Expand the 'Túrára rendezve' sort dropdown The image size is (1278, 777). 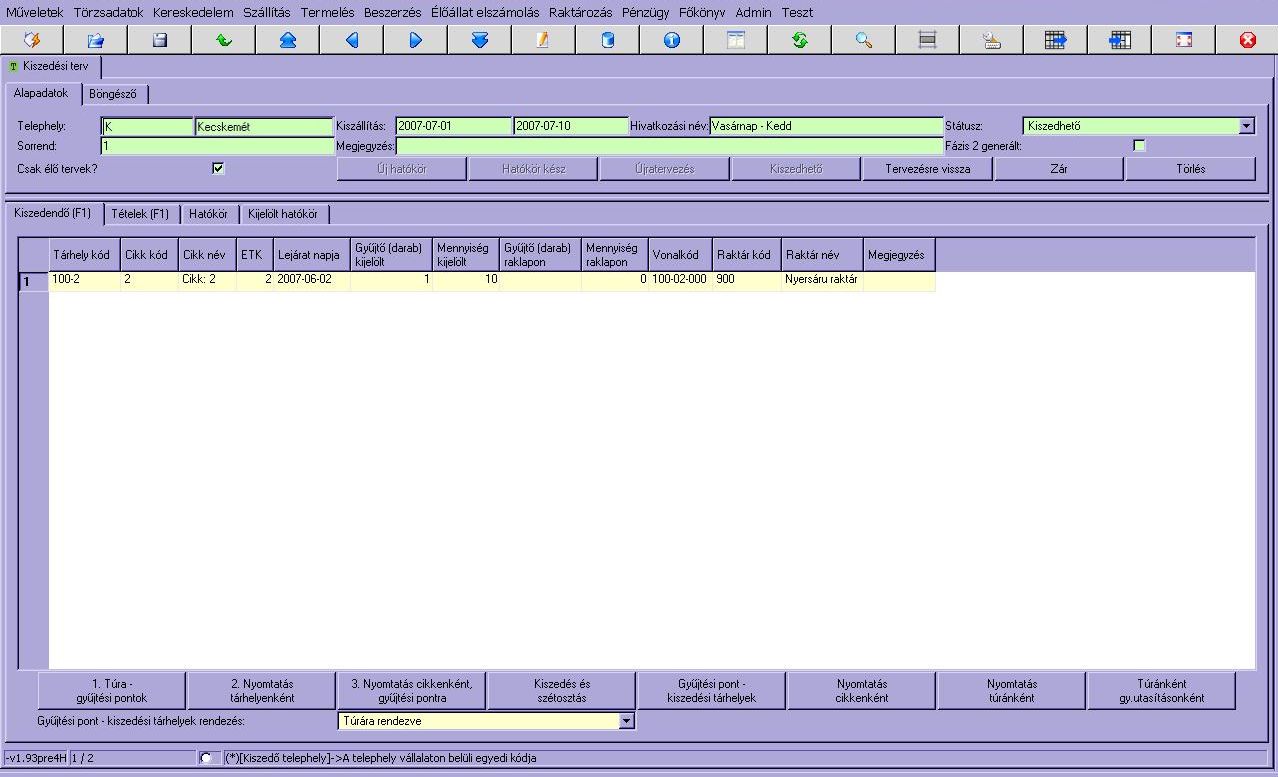pos(626,721)
